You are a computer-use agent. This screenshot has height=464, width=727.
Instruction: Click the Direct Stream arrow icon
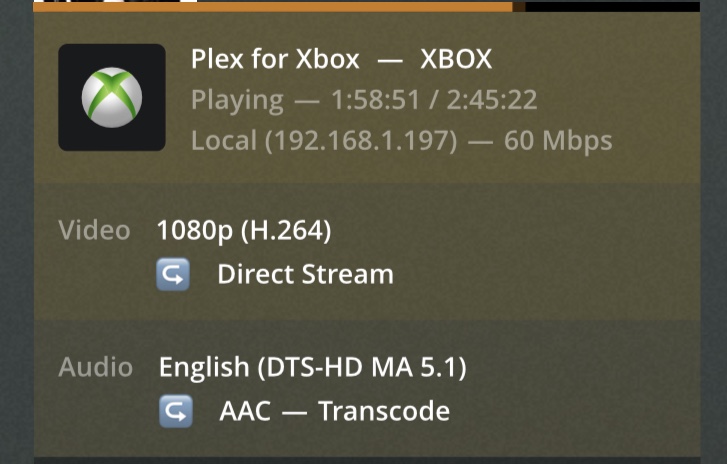click(173, 274)
